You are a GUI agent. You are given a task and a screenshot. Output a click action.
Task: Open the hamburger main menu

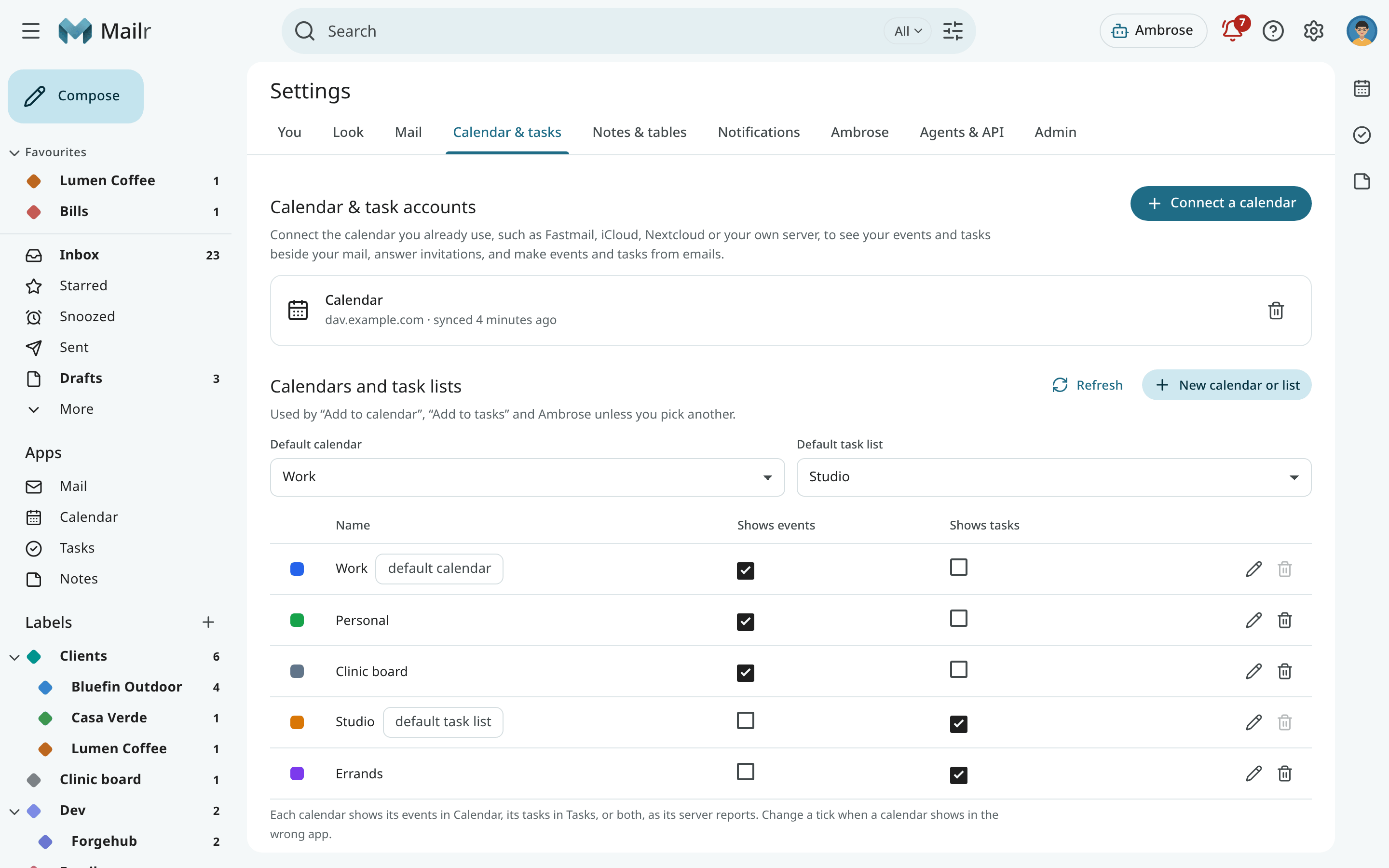pos(31,31)
